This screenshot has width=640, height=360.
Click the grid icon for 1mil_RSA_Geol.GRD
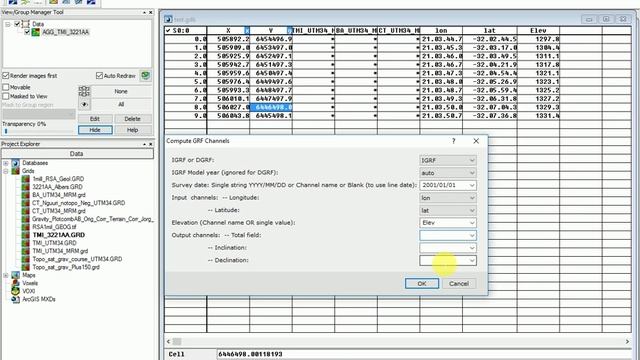click(x=26, y=179)
